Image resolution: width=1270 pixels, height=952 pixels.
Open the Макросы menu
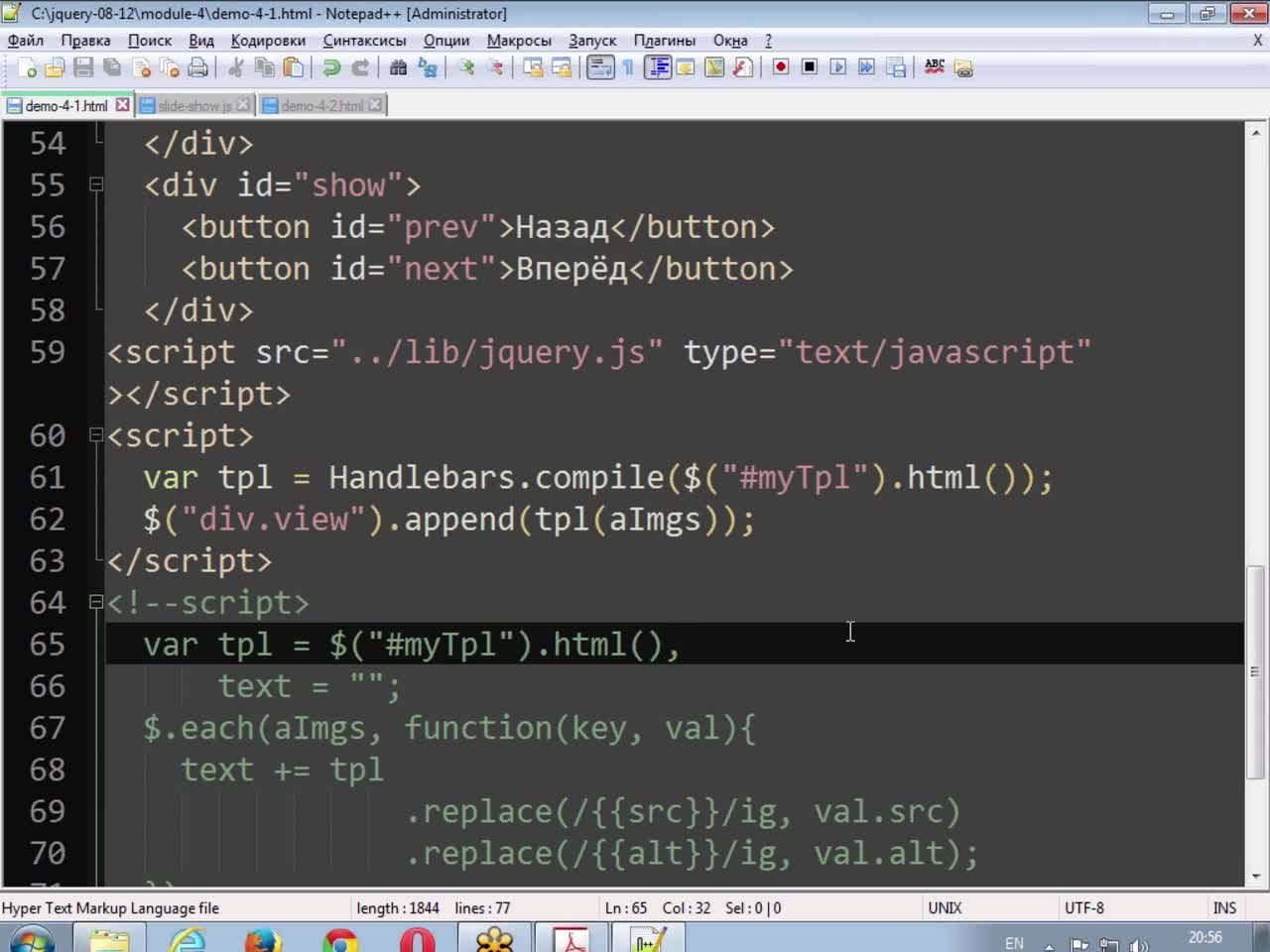[x=519, y=41]
